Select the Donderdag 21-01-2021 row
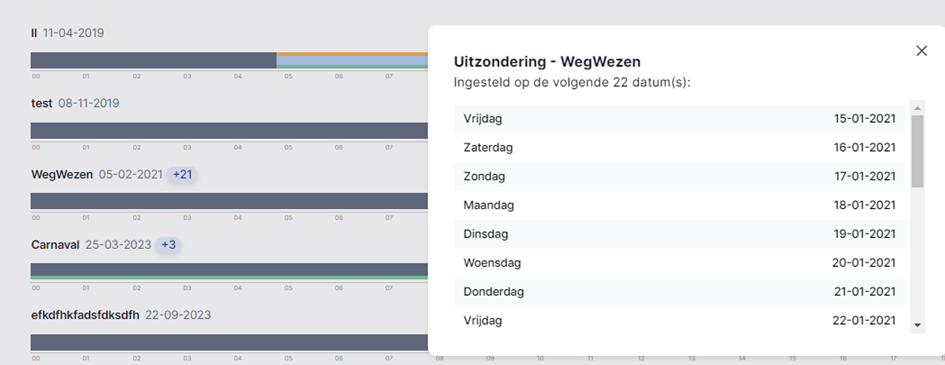945x365 pixels. click(679, 292)
